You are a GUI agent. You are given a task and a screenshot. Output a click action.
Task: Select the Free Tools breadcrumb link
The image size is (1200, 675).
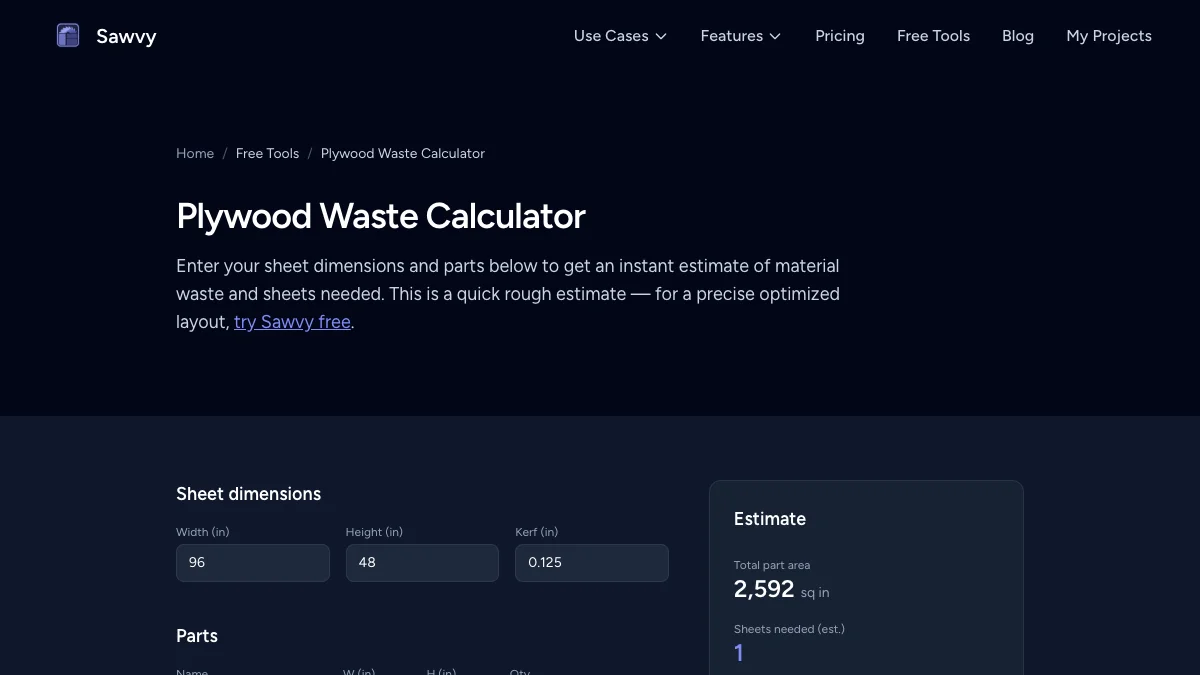(267, 153)
